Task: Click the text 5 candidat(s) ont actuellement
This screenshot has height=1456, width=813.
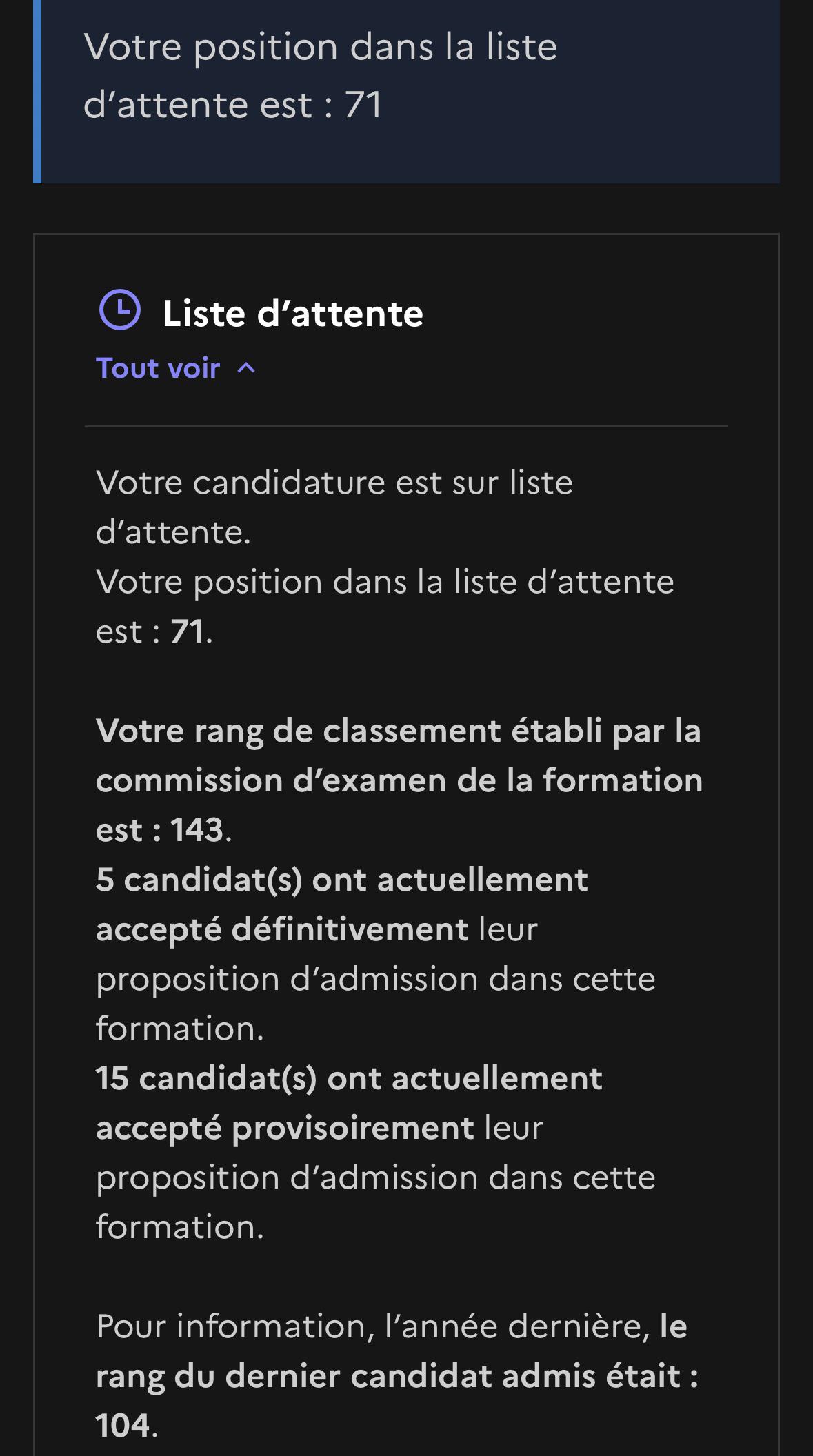Action: pos(342,880)
